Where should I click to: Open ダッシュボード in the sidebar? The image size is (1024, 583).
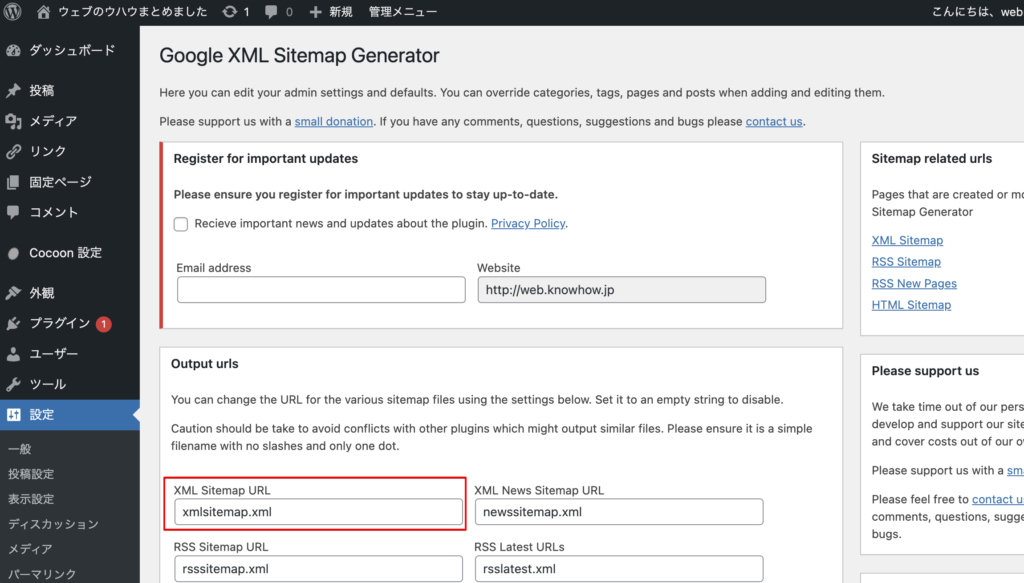point(72,50)
